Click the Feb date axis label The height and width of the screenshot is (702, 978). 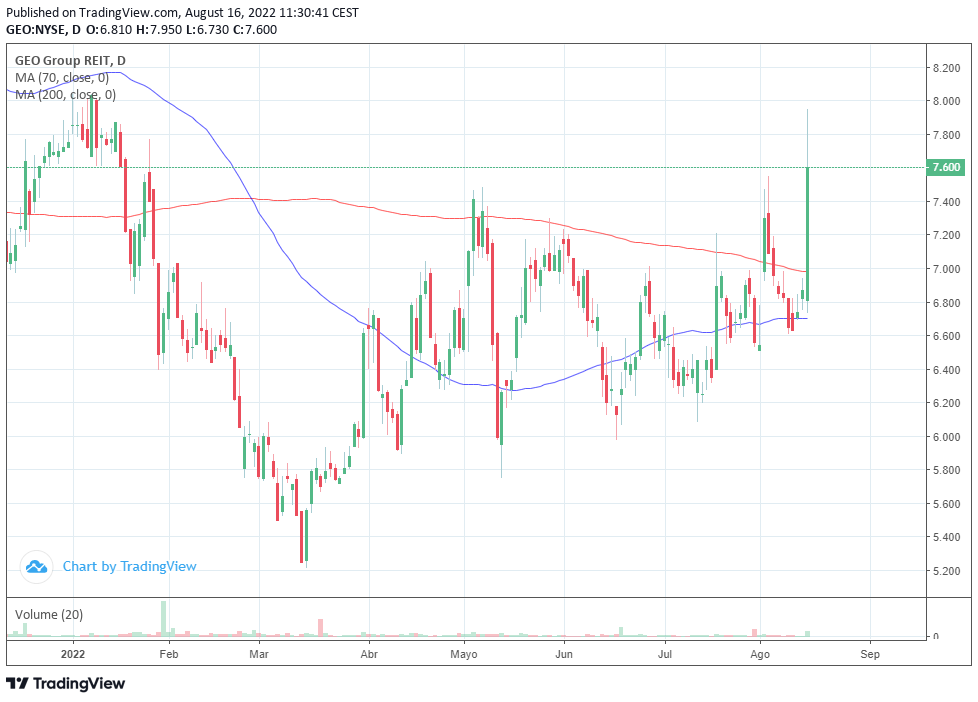pyautogui.click(x=169, y=654)
